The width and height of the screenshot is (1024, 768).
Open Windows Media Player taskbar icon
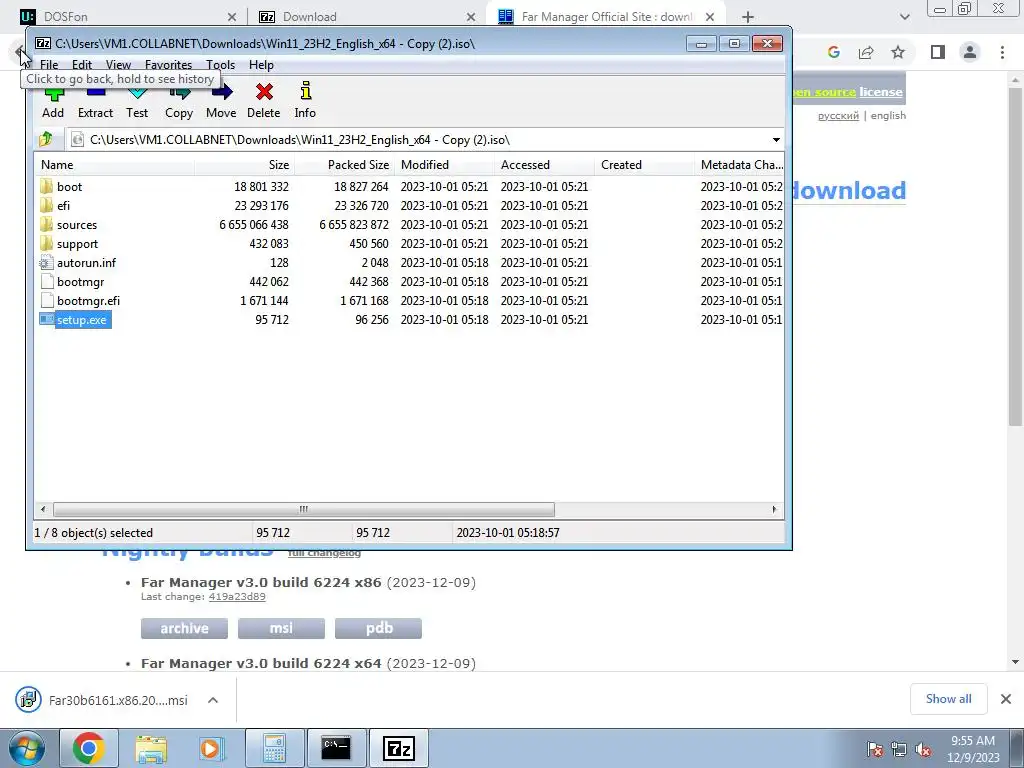[x=212, y=748]
